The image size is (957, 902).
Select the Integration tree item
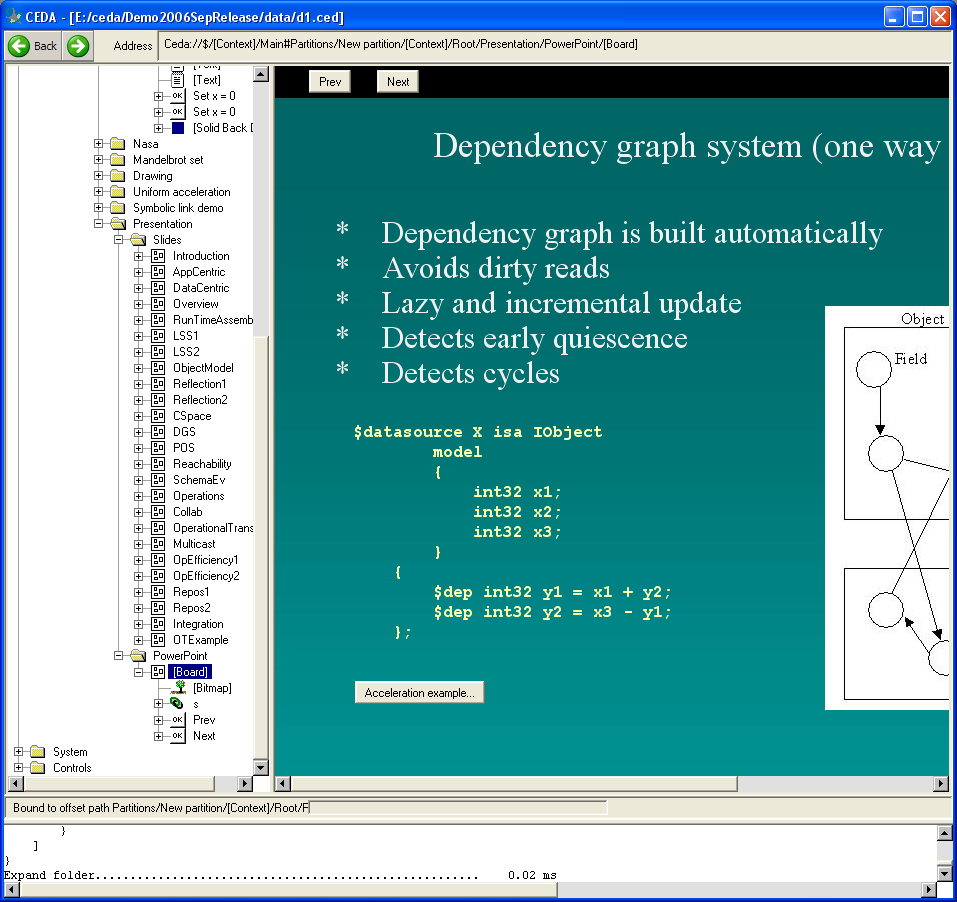198,624
